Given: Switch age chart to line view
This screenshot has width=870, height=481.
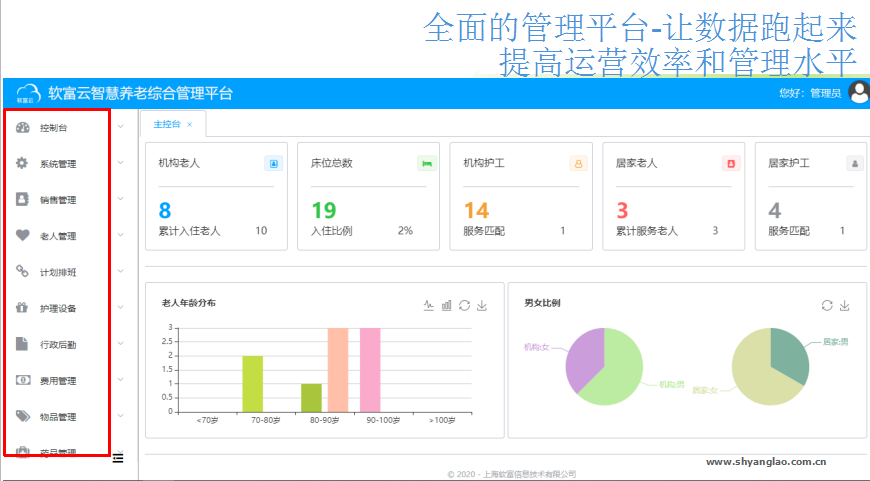Looking at the screenshot, I should pos(429,305).
